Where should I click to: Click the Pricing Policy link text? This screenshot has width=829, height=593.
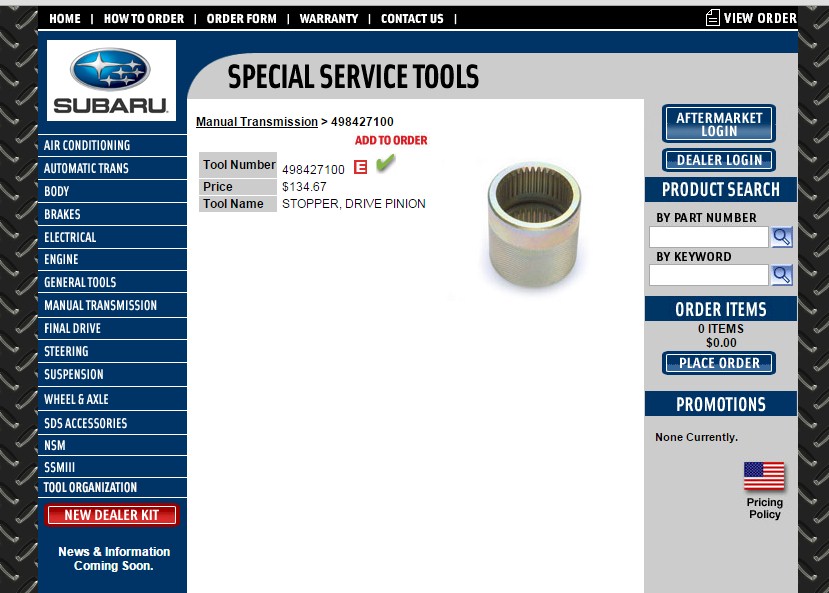(x=764, y=508)
